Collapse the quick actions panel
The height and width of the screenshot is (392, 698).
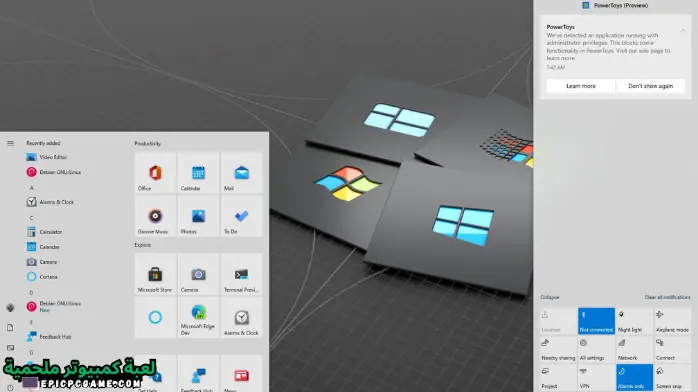[x=550, y=297]
